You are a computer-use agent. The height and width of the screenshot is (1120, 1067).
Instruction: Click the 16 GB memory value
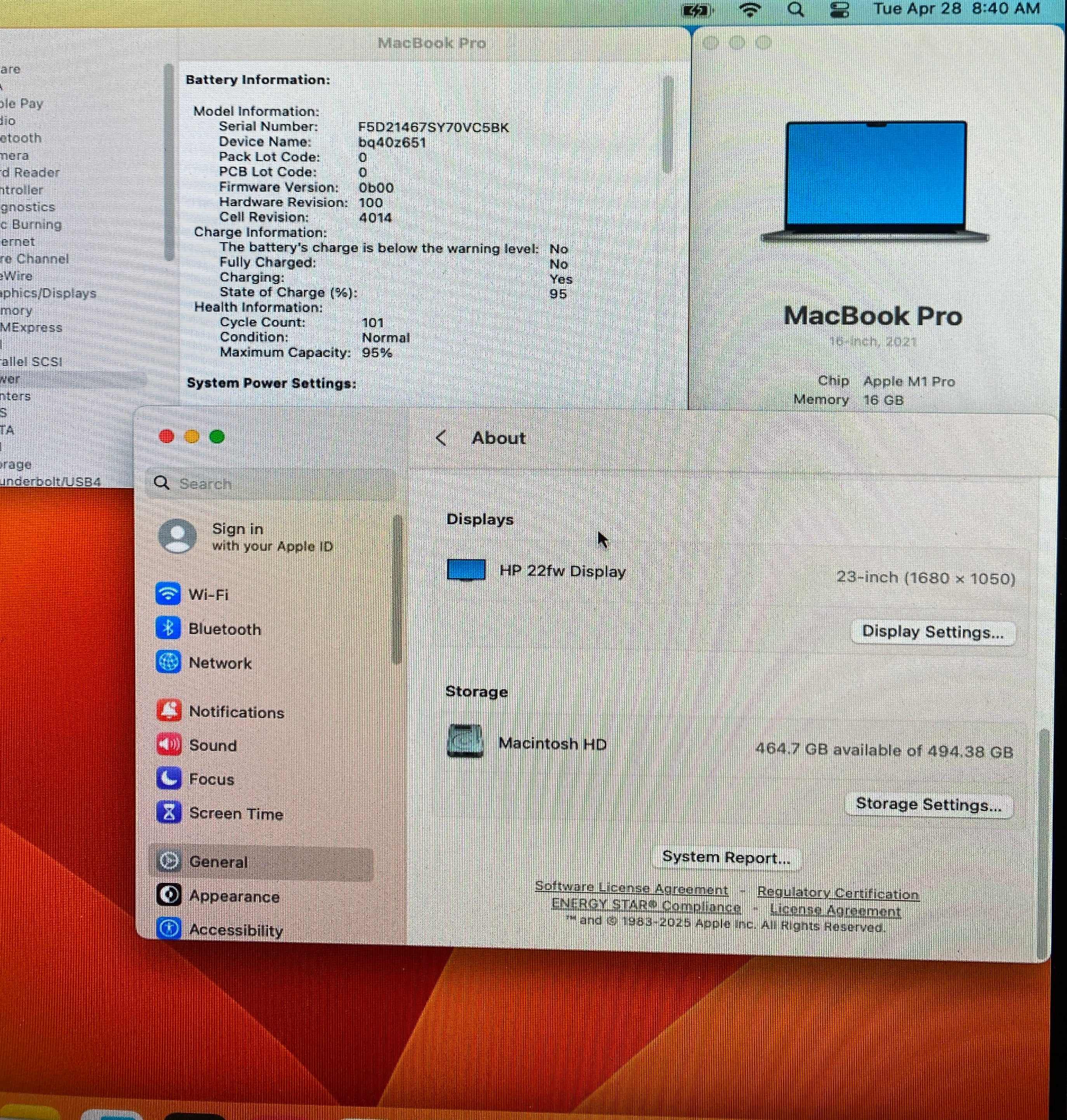[x=883, y=400]
